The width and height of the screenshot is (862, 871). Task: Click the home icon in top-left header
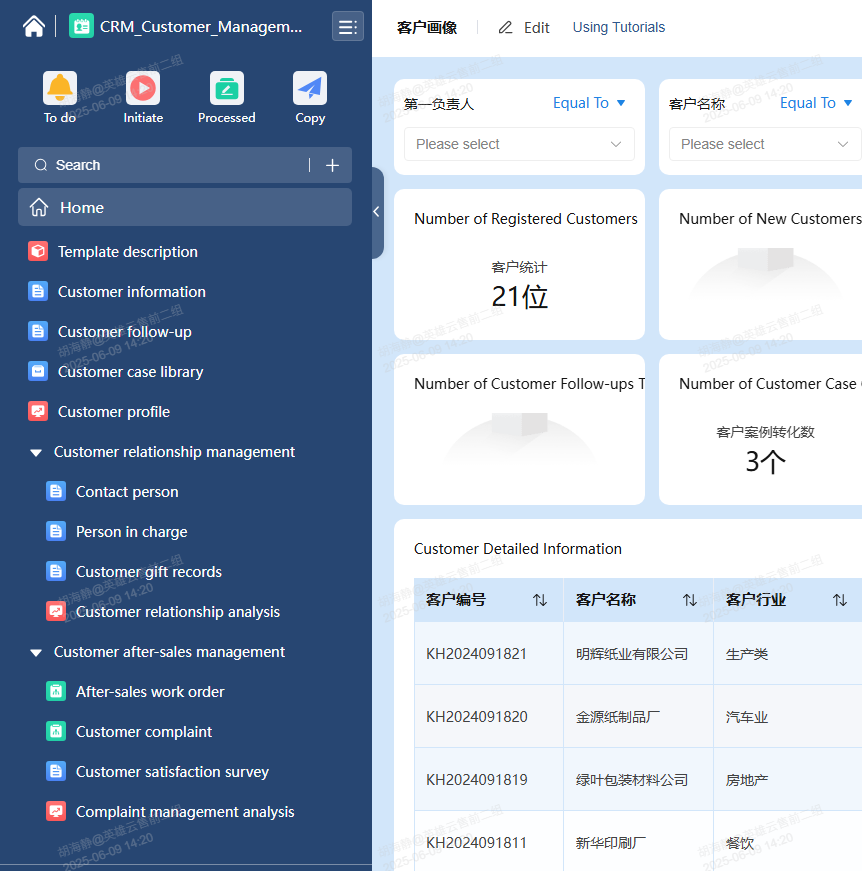[34, 27]
